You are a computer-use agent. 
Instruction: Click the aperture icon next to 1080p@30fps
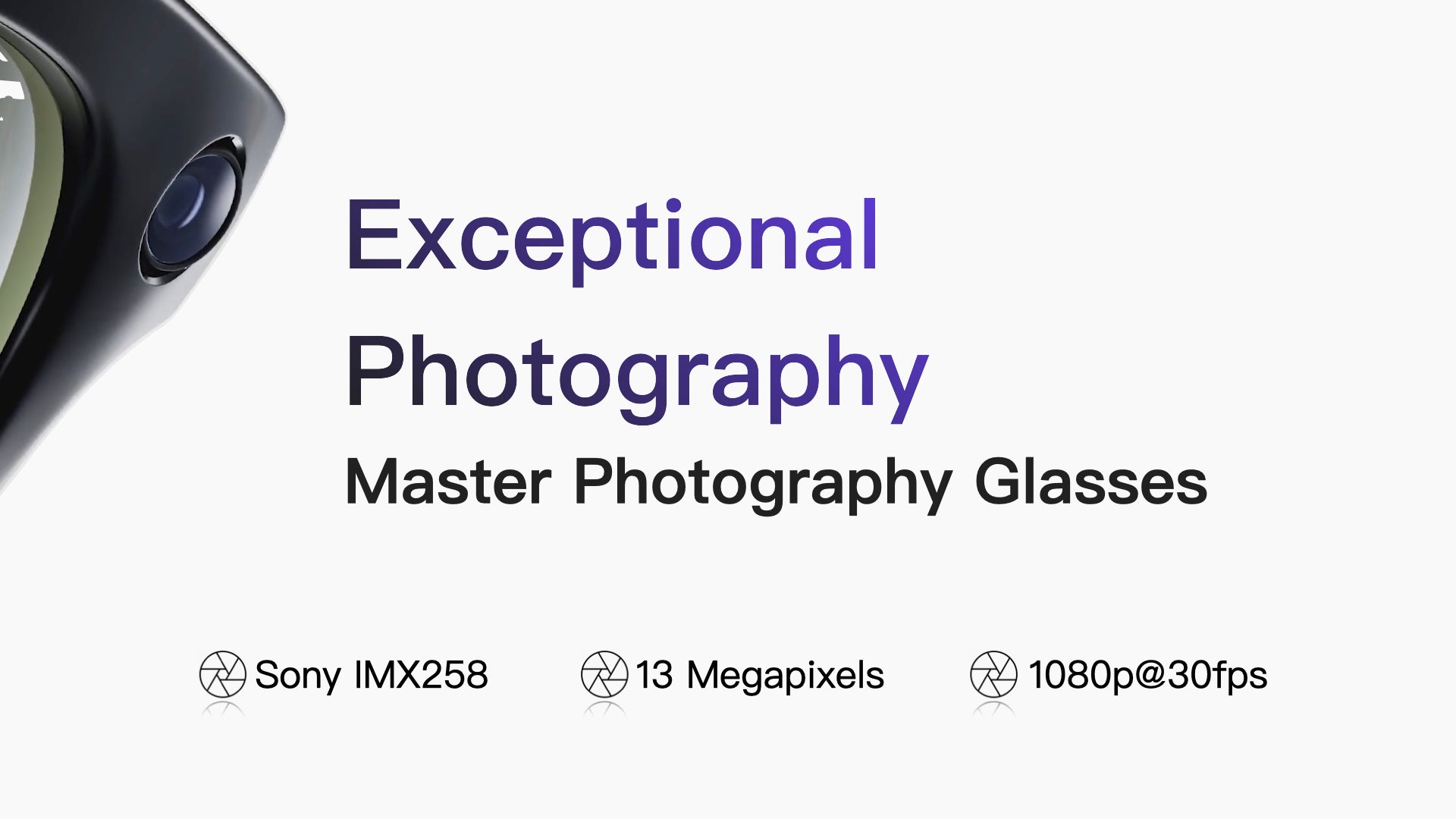[993, 674]
